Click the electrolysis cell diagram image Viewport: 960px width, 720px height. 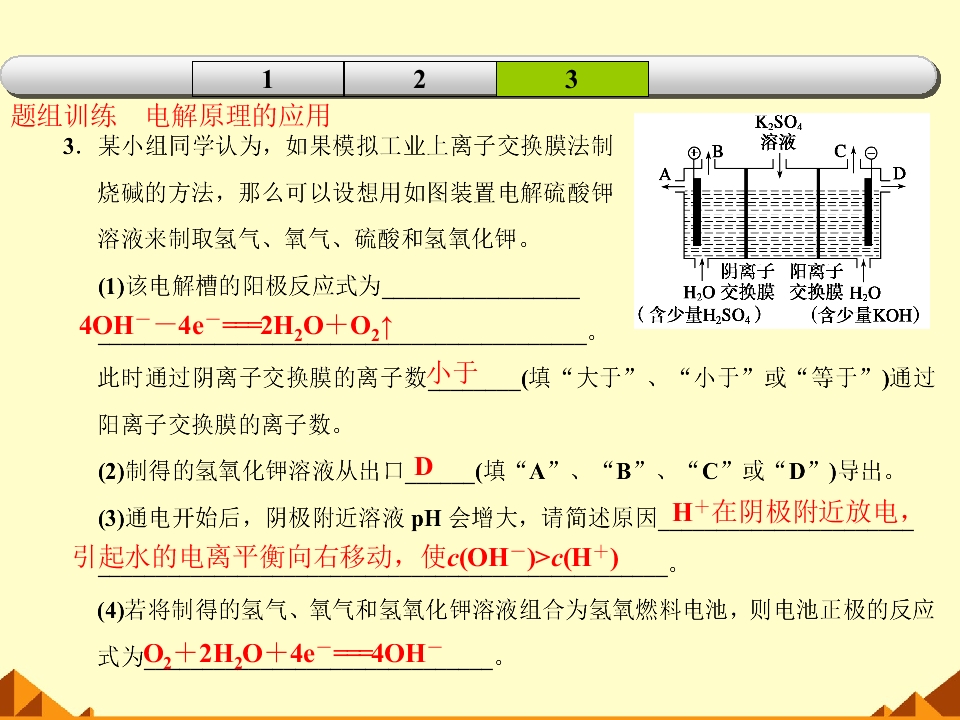(782, 220)
